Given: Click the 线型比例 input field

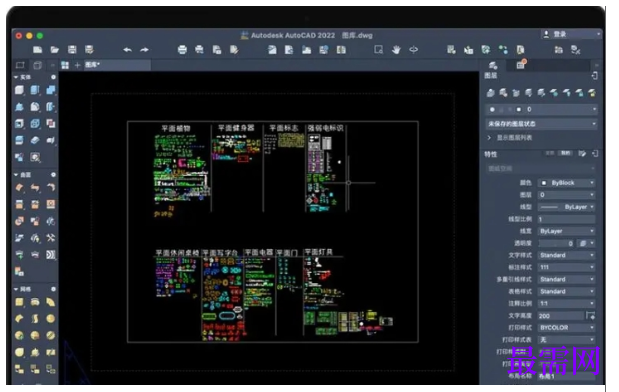Looking at the screenshot, I should (566, 219).
